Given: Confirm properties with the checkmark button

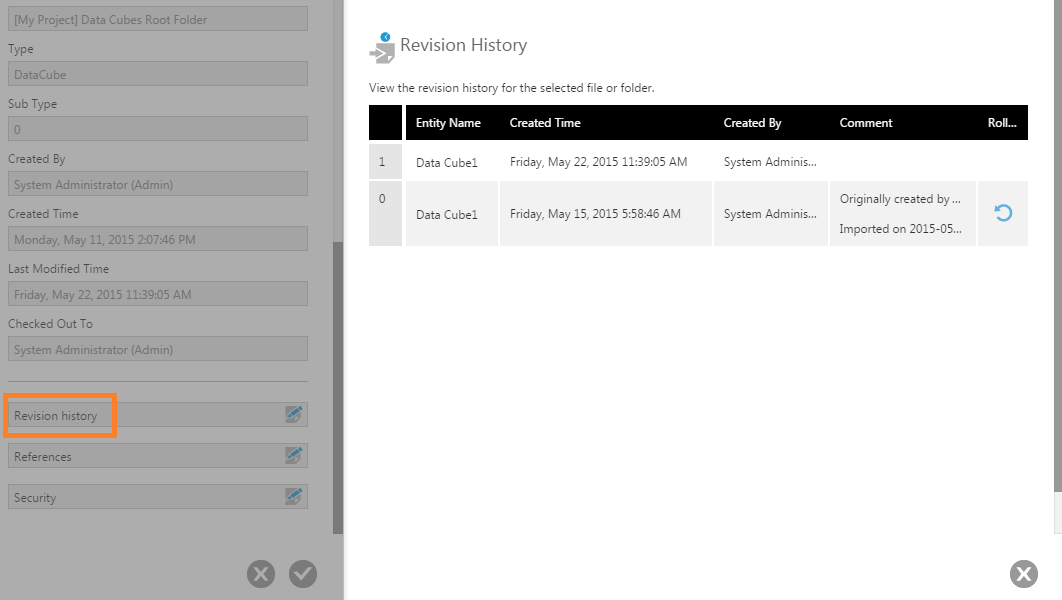Looking at the screenshot, I should [303, 574].
